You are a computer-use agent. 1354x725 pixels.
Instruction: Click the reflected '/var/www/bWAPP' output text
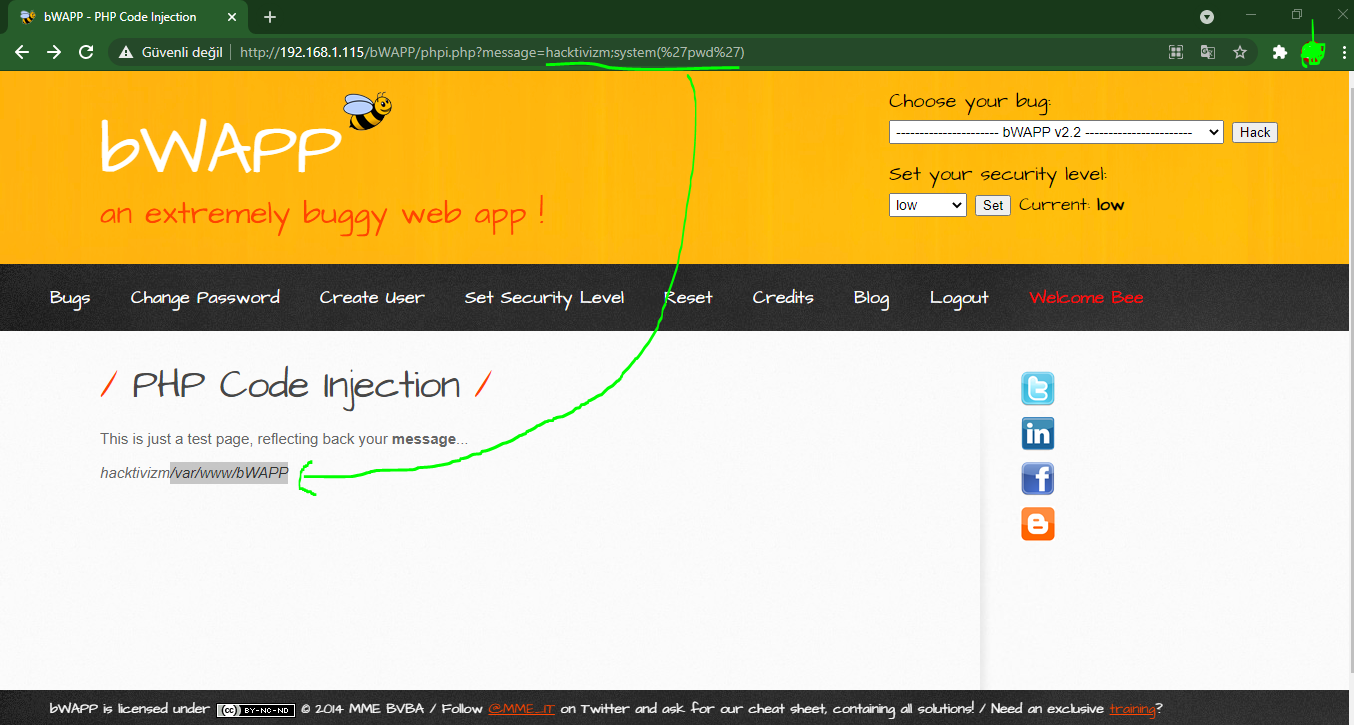click(229, 473)
